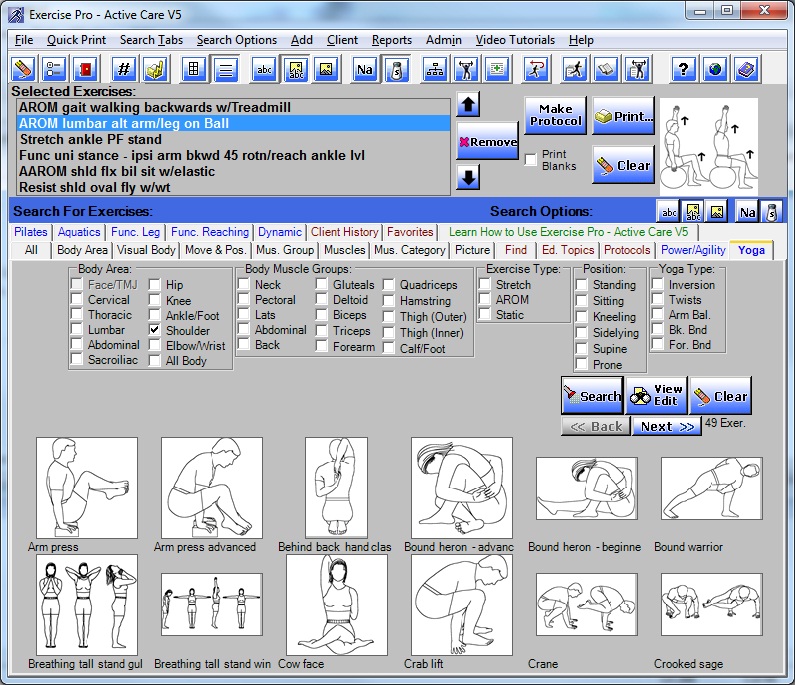Click the Na toolbar icon
This screenshot has width=795, height=685.
pos(365,69)
